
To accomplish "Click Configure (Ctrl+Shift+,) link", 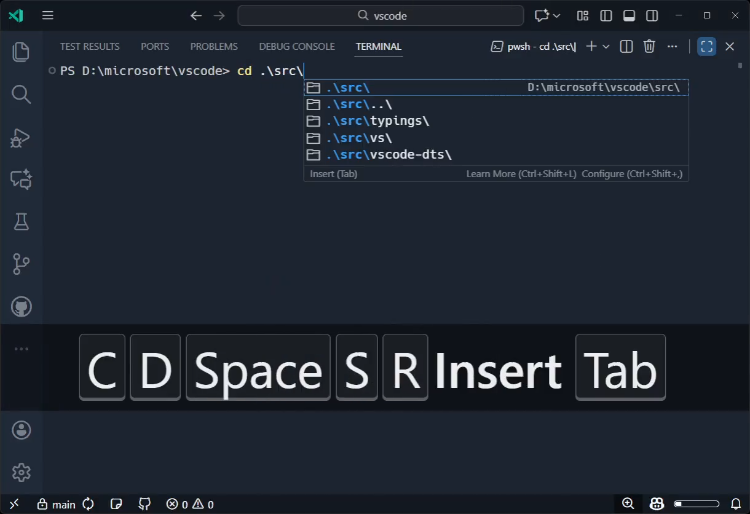I will (632, 174).
